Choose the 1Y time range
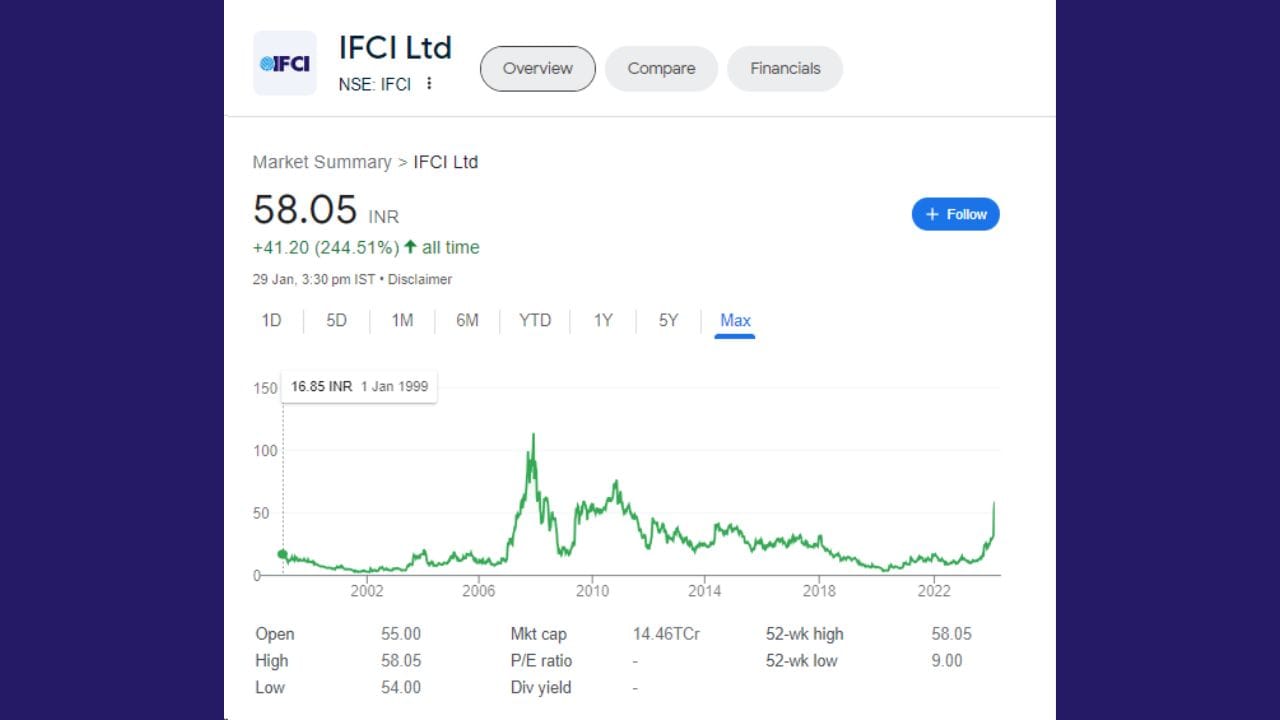The height and width of the screenshot is (720, 1280). [602, 320]
